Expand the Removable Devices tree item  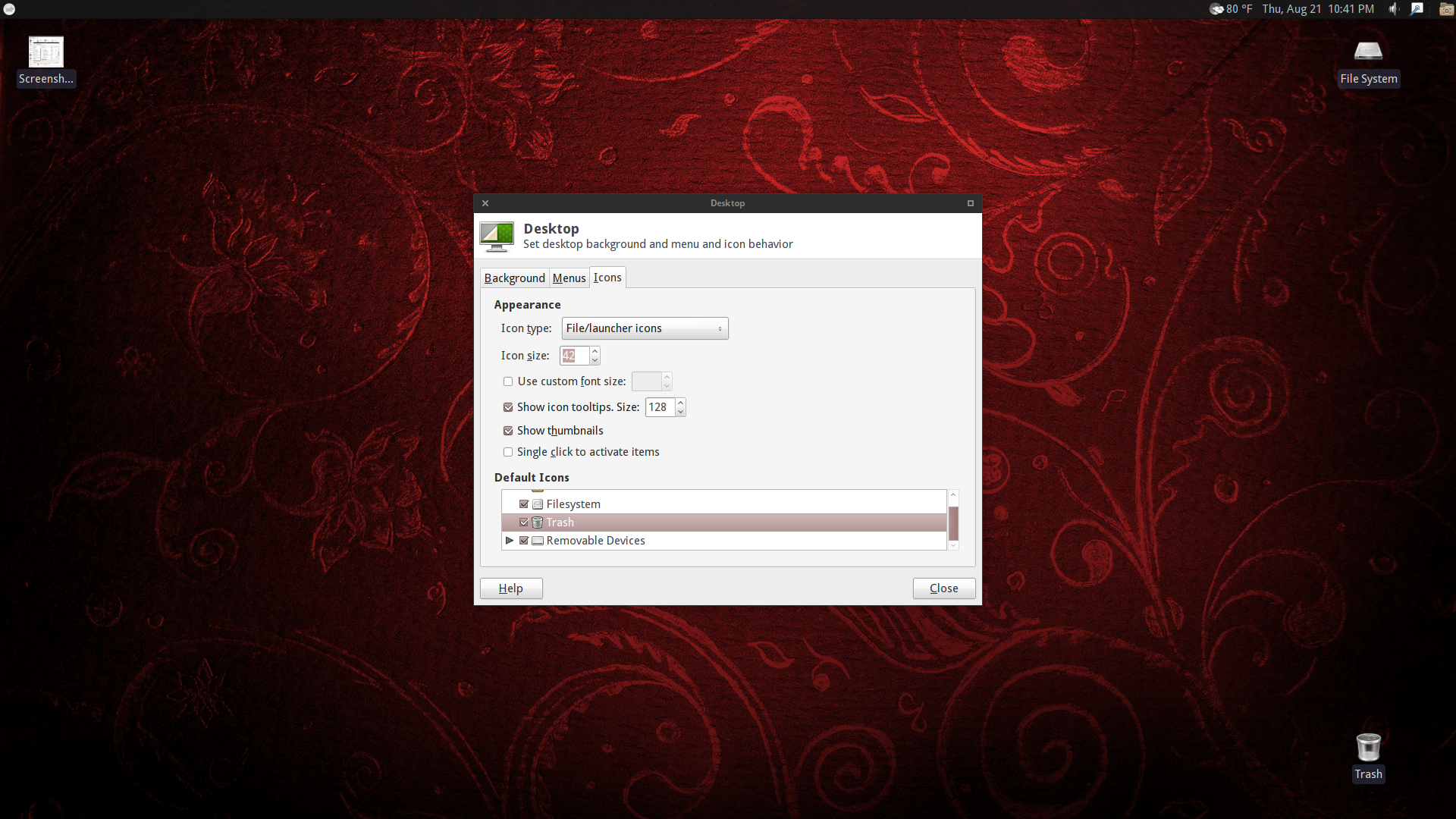510,541
